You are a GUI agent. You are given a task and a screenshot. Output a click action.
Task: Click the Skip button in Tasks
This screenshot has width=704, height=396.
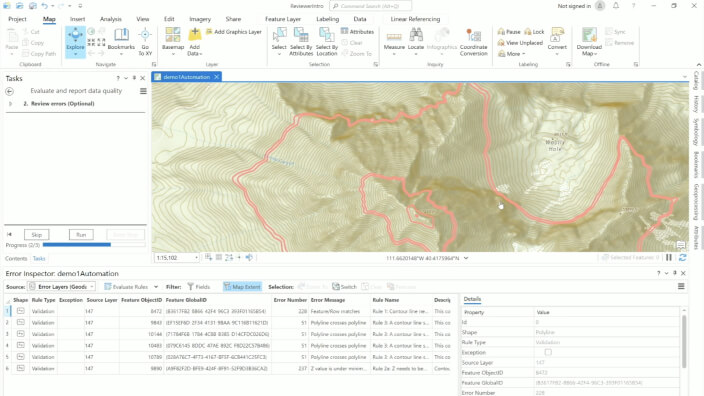(x=37, y=234)
